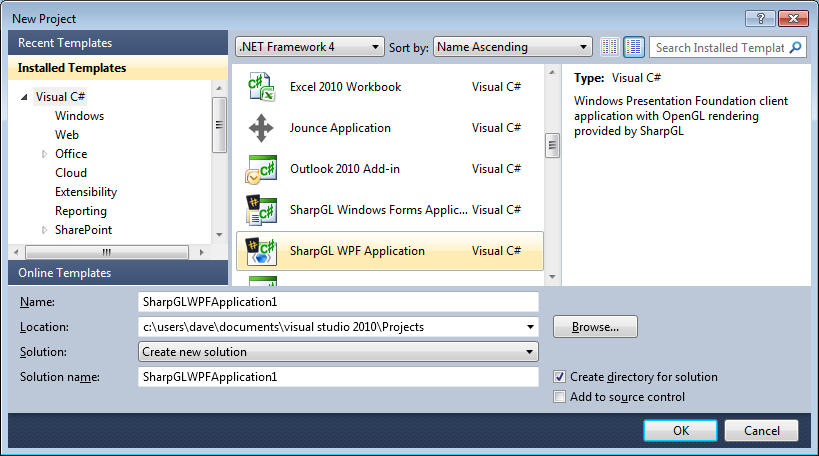819x456 pixels.
Task: Toggle Create directory for solution checkbox
Action: (x=559, y=377)
